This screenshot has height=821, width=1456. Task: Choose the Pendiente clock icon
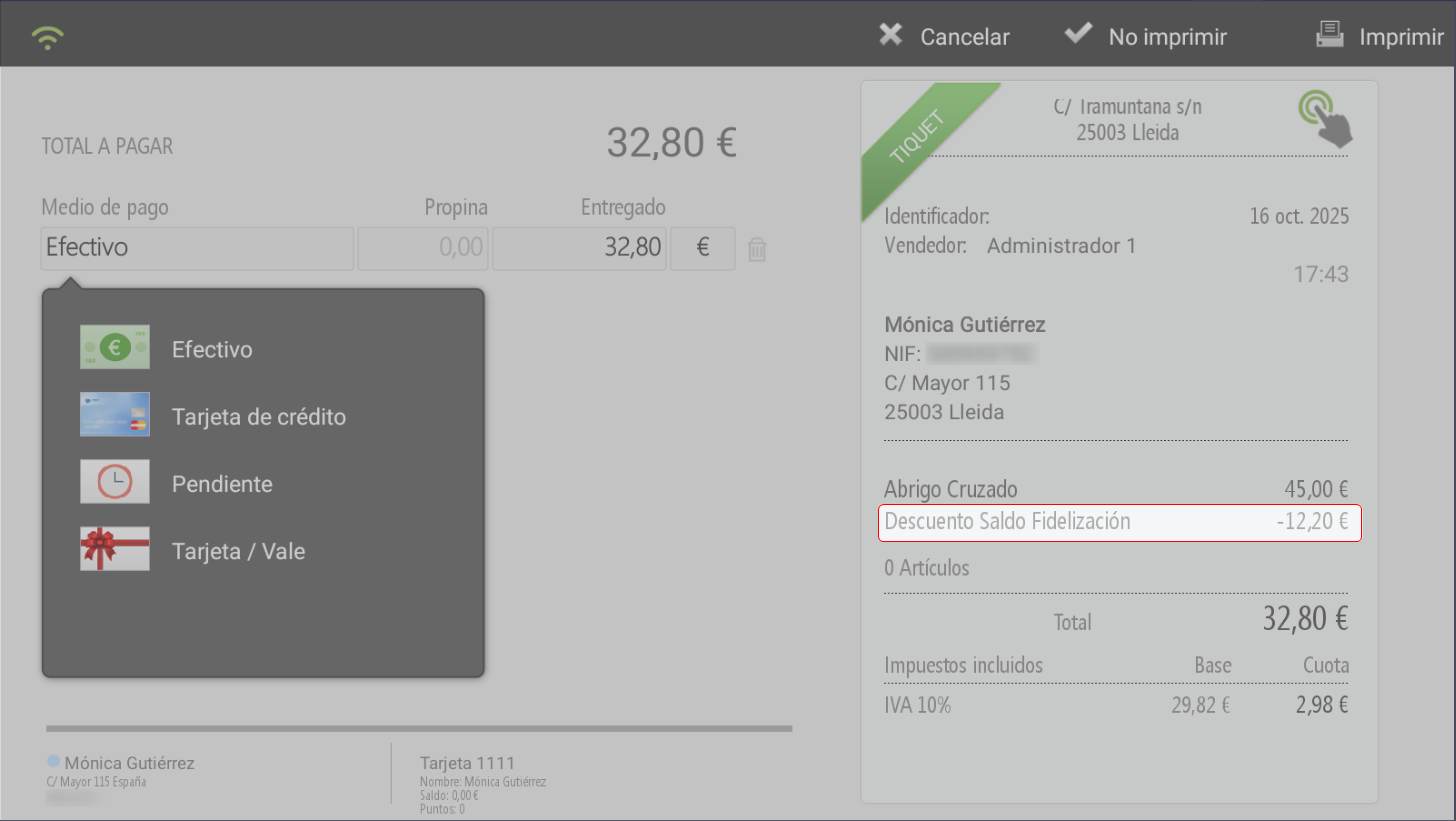115,481
